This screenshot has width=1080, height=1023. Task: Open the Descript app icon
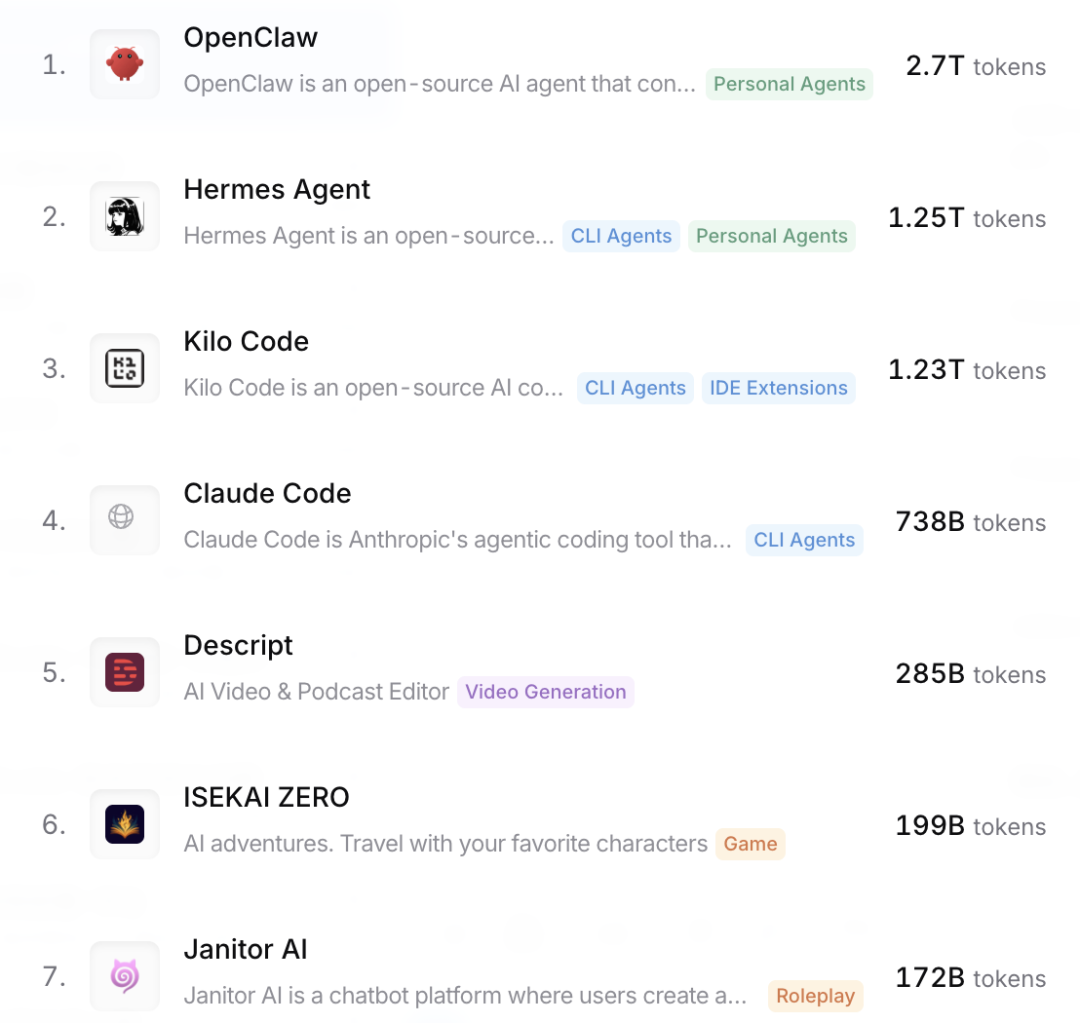[x=125, y=672]
